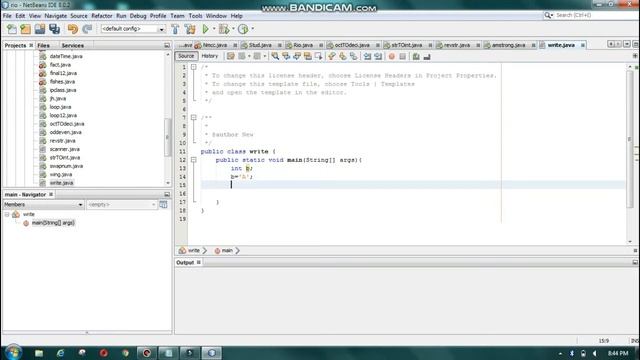640x360 pixels.
Task: Minimize the Output window via corner icon
Action: point(635,262)
